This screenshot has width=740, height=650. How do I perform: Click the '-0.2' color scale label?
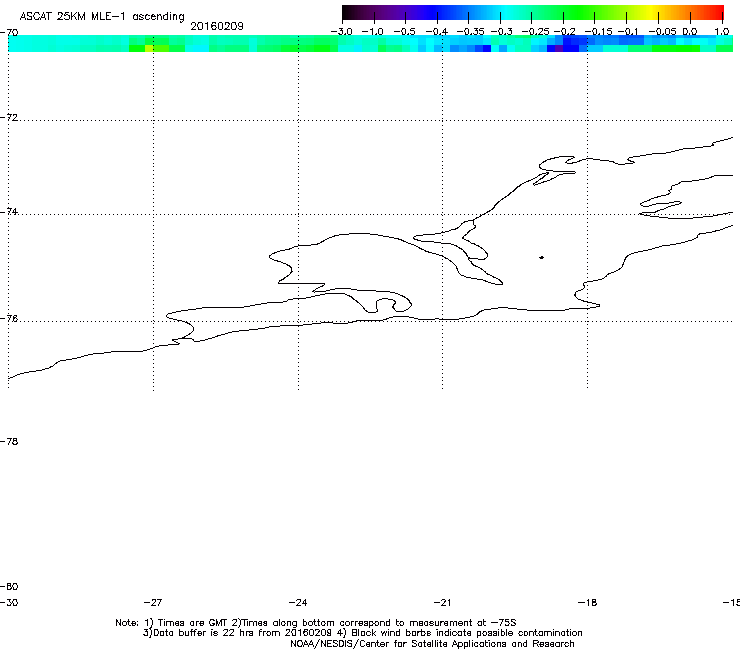coord(565,32)
